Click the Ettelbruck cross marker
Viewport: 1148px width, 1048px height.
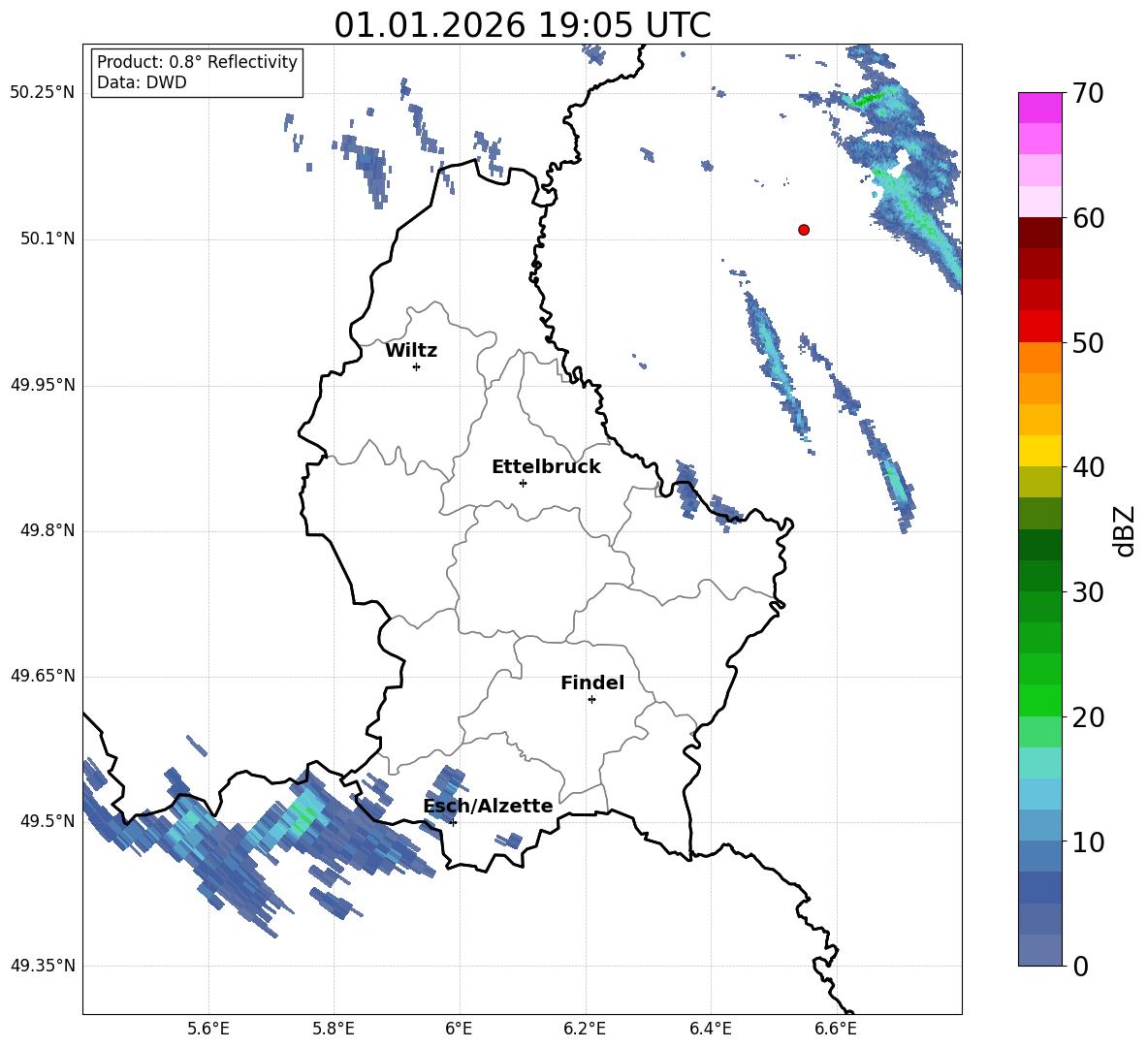point(523,483)
